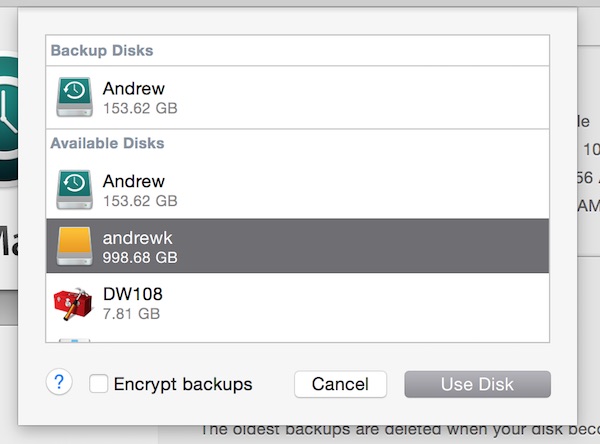
Task: Click the 153.62 GB label under Backup Disks
Action: (x=140, y=108)
